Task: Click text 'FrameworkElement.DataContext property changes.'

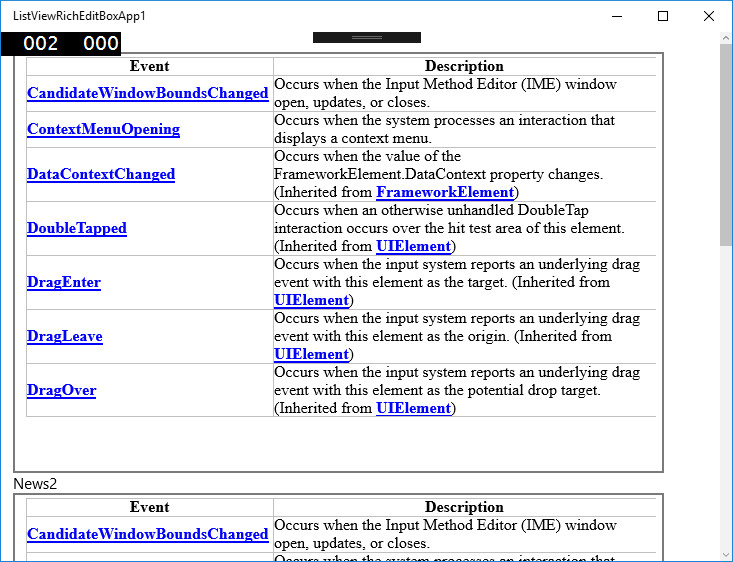Action: tap(438, 174)
